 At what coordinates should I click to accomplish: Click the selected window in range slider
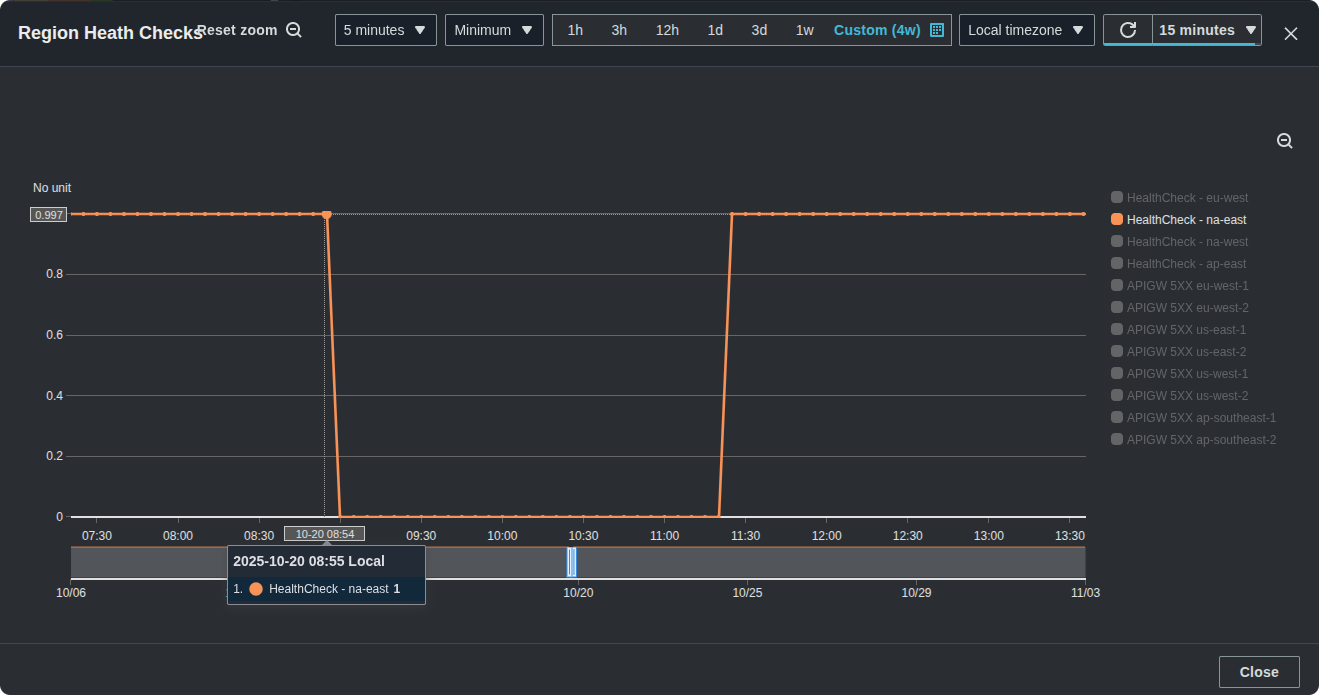pos(571,562)
